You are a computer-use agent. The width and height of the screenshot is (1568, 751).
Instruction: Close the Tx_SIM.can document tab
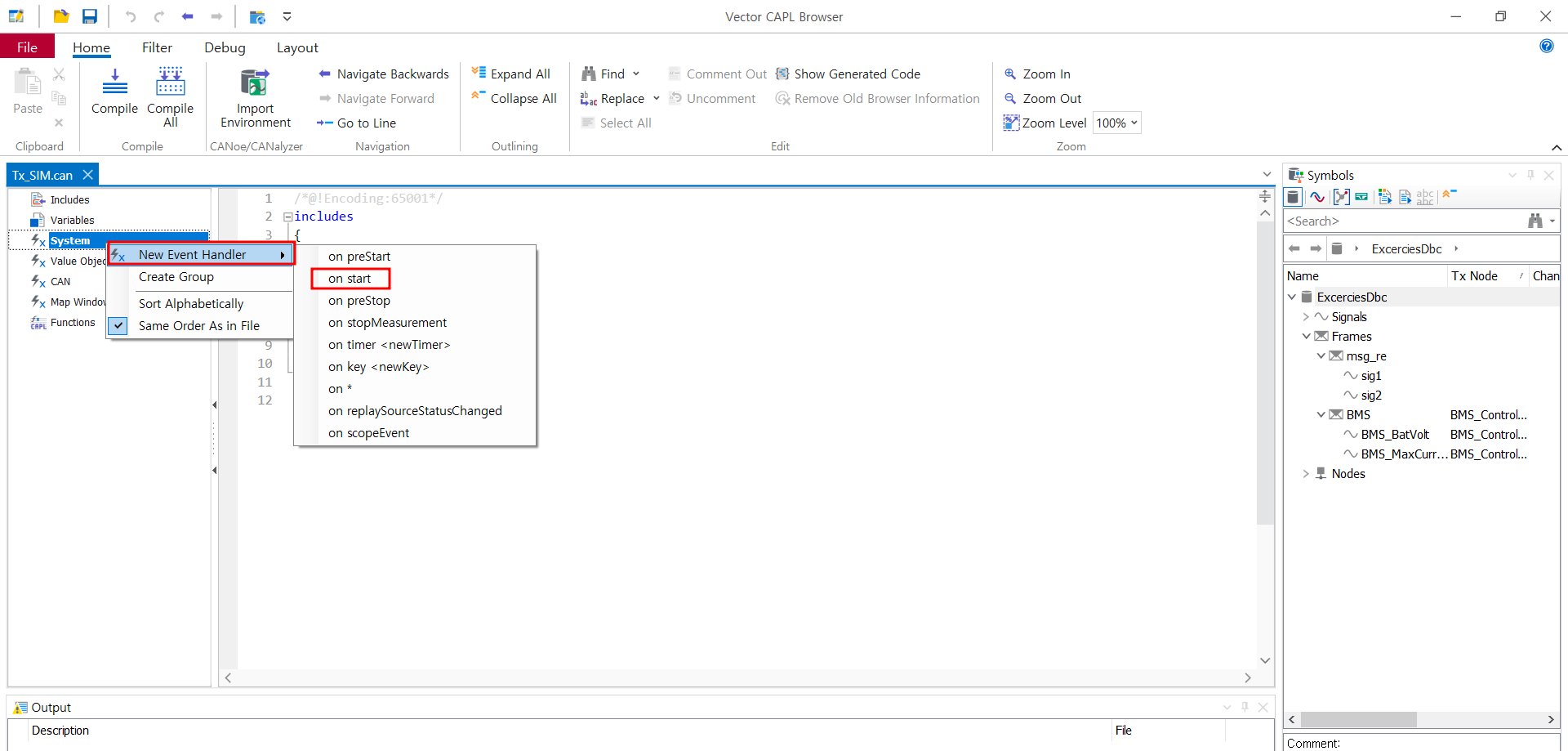pos(87,175)
